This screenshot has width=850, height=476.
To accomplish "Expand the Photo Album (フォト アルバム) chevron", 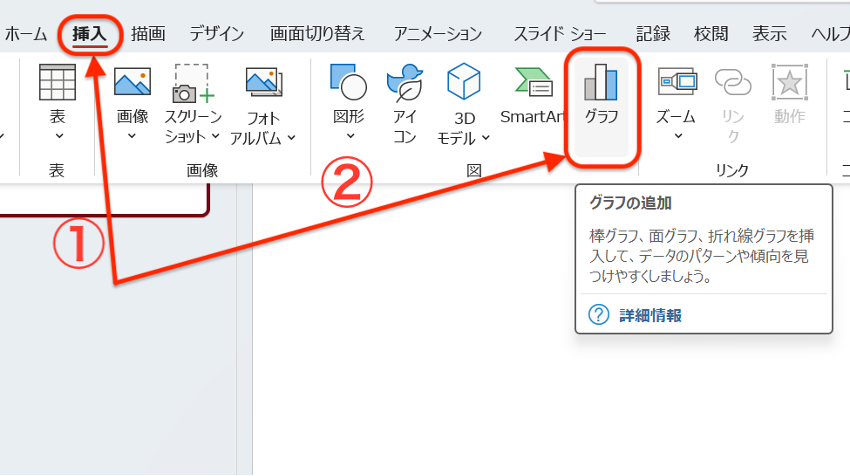I will click(x=291, y=138).
